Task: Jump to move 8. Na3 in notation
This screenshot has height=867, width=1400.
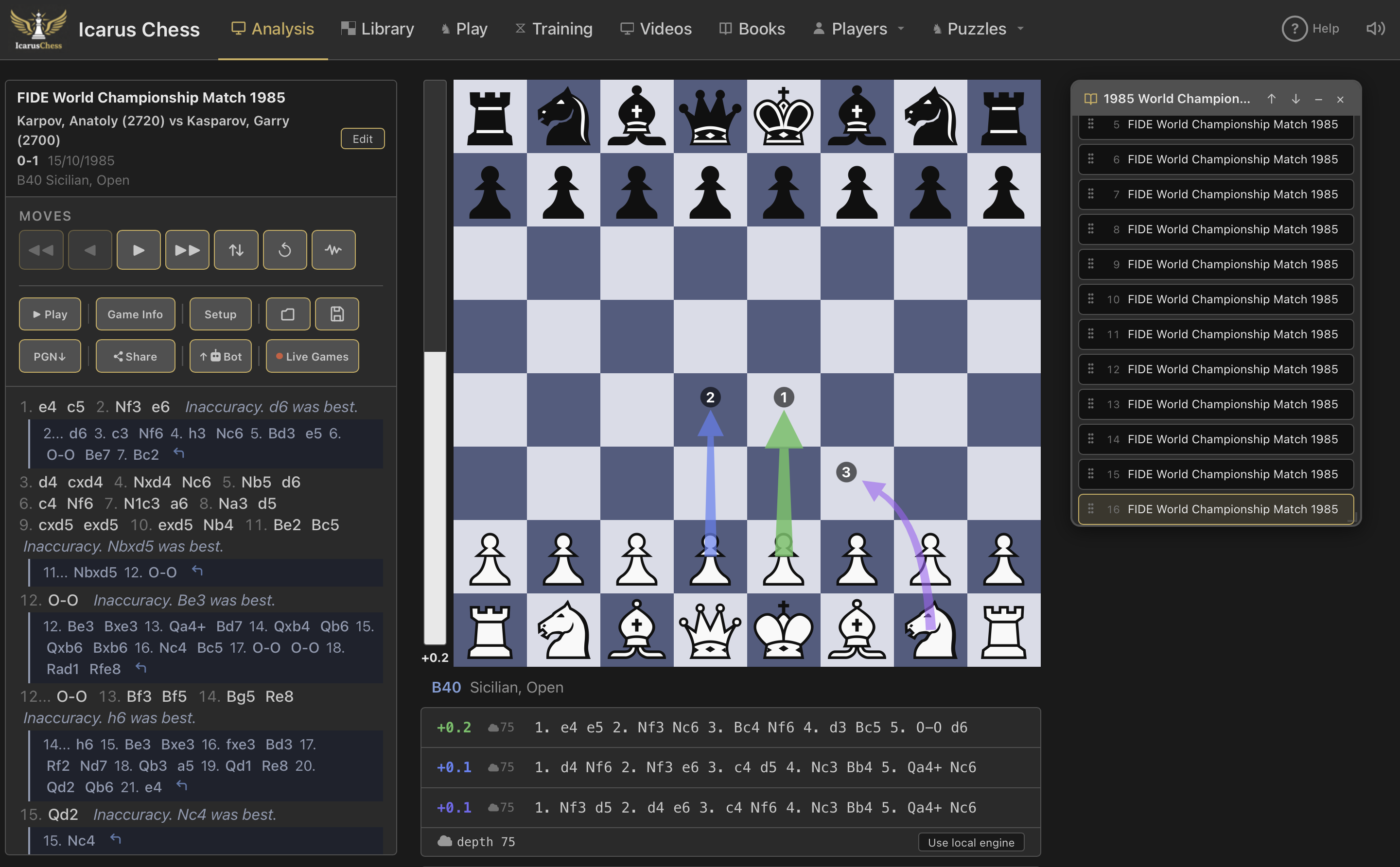Action: (233, 503)
